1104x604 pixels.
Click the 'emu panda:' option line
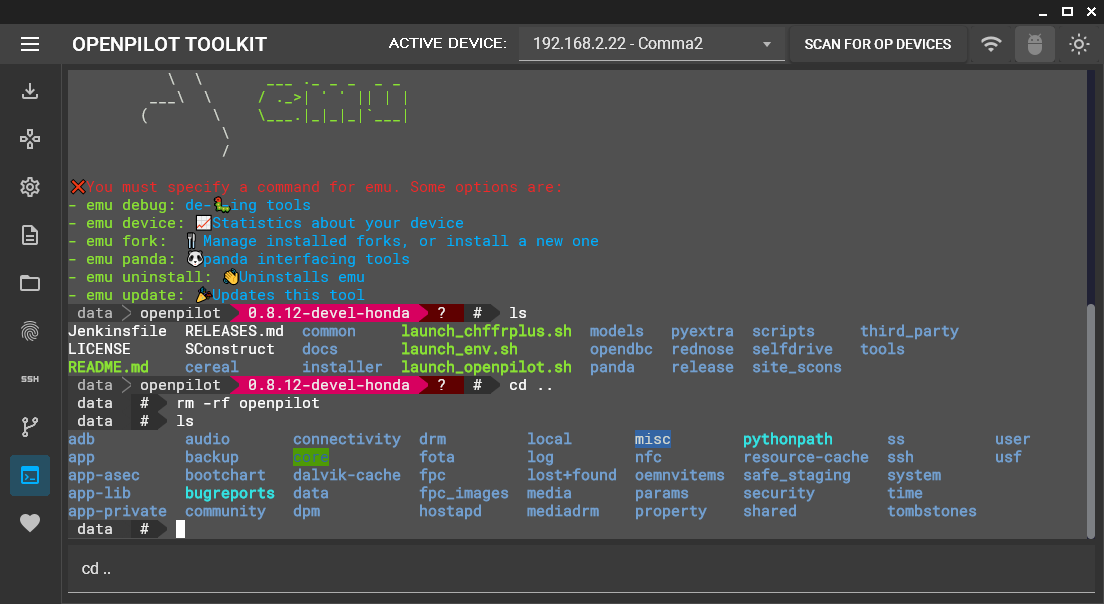(x=239, y=260)
